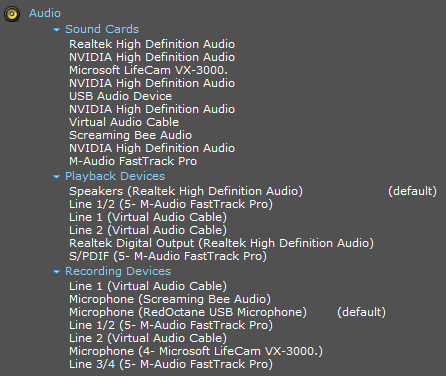Select Microphone (RedOctane USB Microphone) entry
The width and height of the screenshot is (446, 376).
188,312
